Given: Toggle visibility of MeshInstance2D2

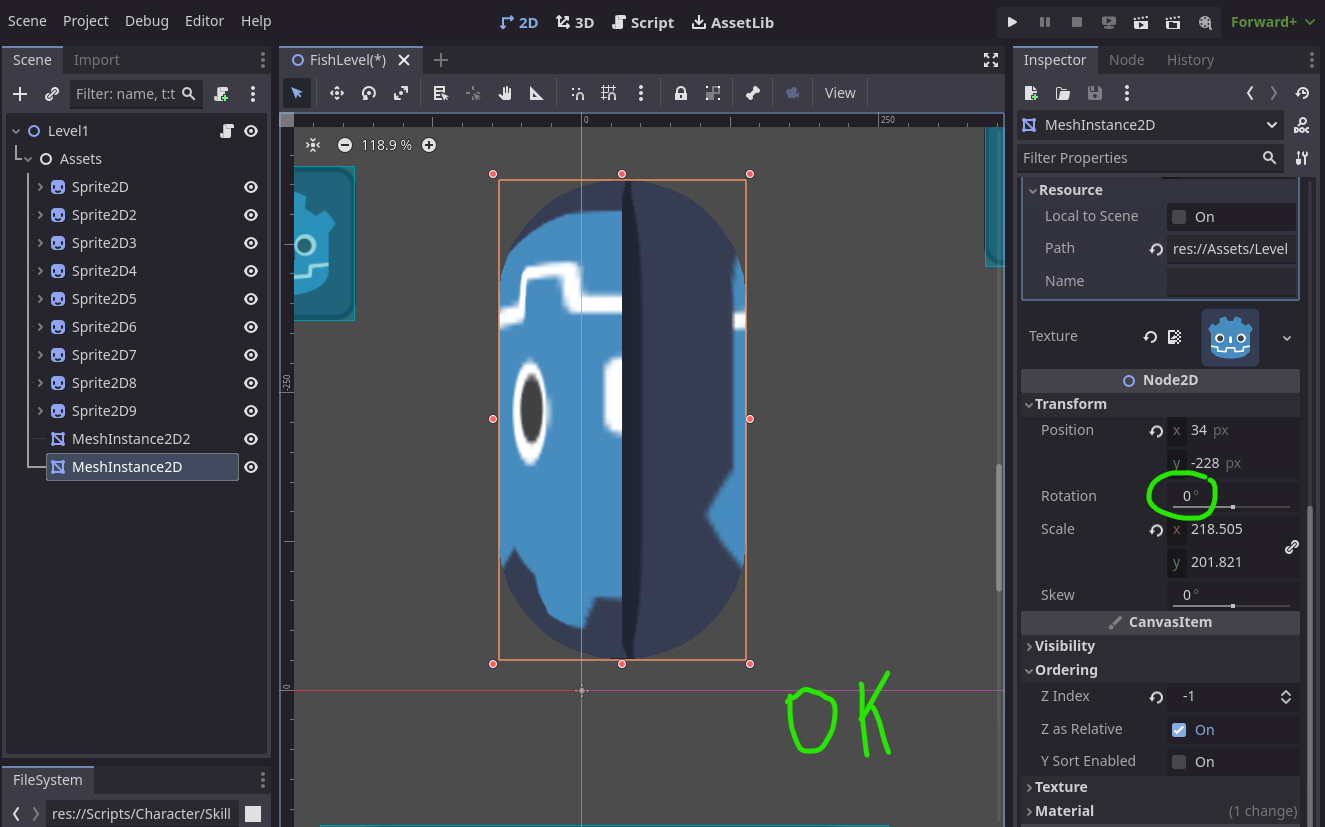Looking at the screenshot, I should (250, 438).
